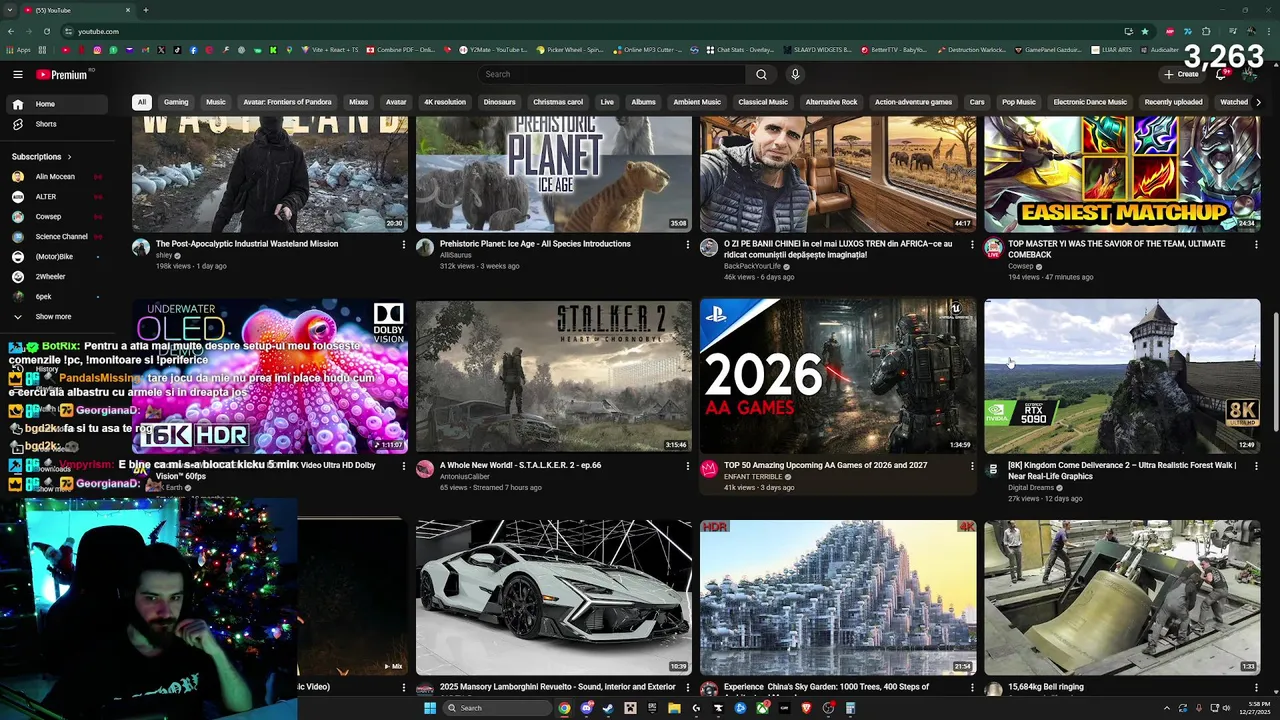Select the Music filter chip
This screenshot has height=720, width=1280.
coord(216,102)
